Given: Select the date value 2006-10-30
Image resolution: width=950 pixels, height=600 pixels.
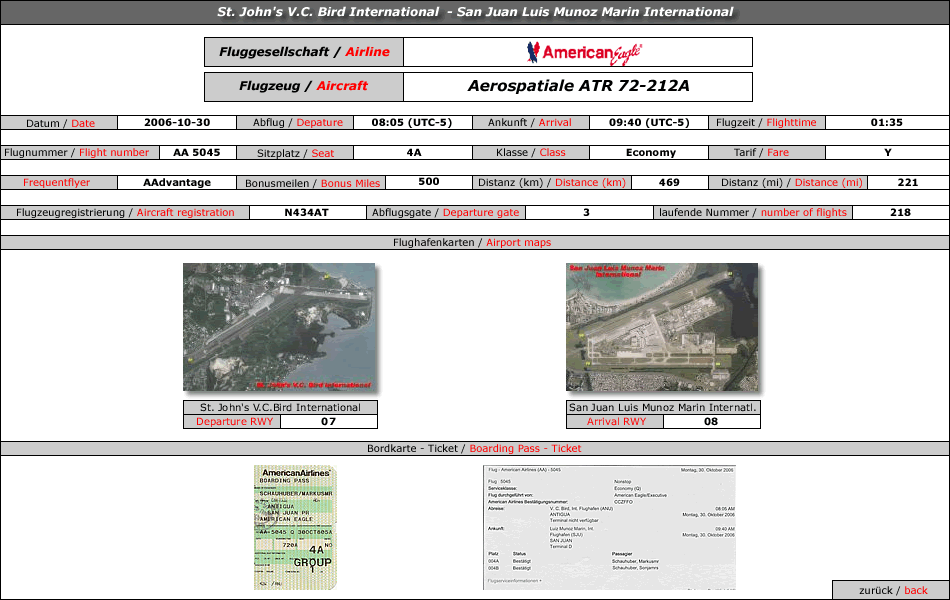Looking at the screenshot, I should (x=177, y=122).
